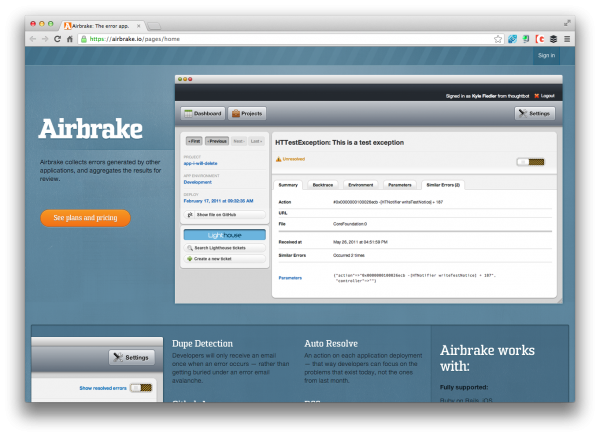Open the browser home icon
Screen dimensions: 600x437
click(x=70, y=39)
